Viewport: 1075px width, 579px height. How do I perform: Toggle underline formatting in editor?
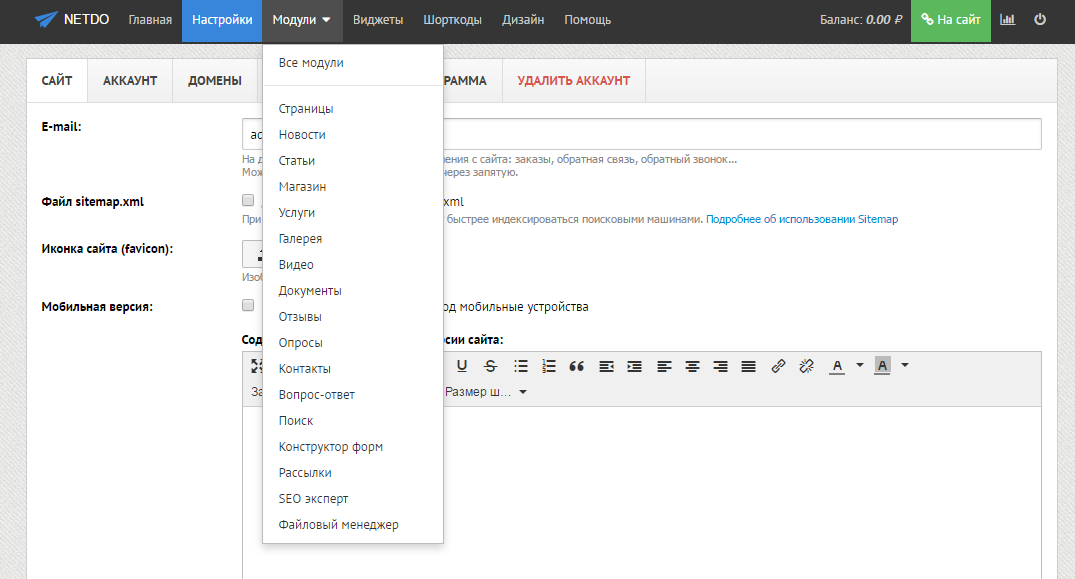click(x=462, y=366)
